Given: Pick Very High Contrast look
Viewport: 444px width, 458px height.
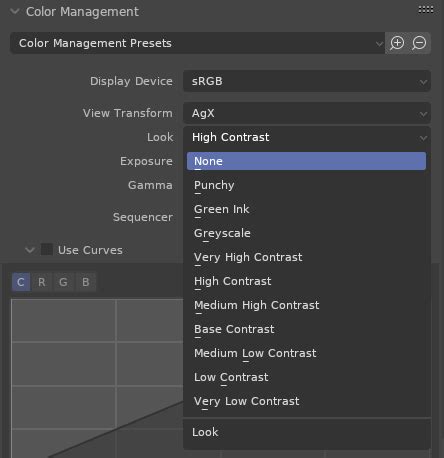Looking at the screenshot, I should tap(306, 257).
